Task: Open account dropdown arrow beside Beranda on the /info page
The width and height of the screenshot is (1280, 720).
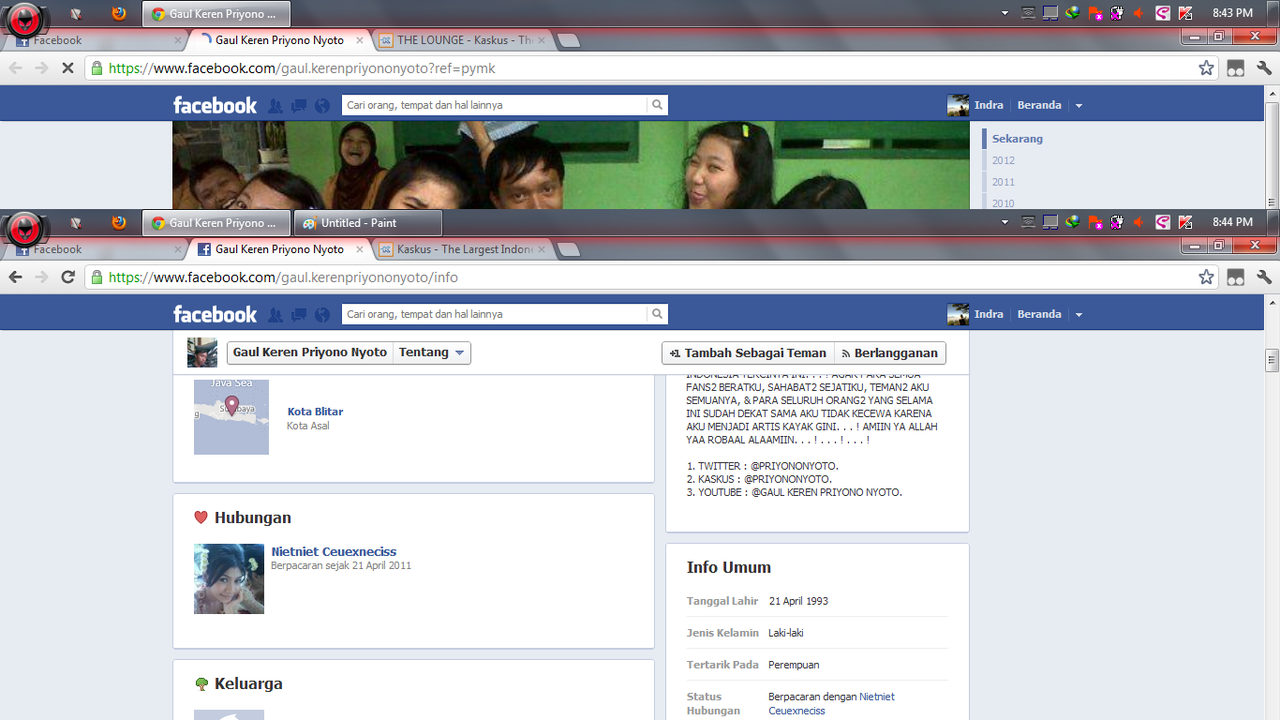Action: (1078, 315)
